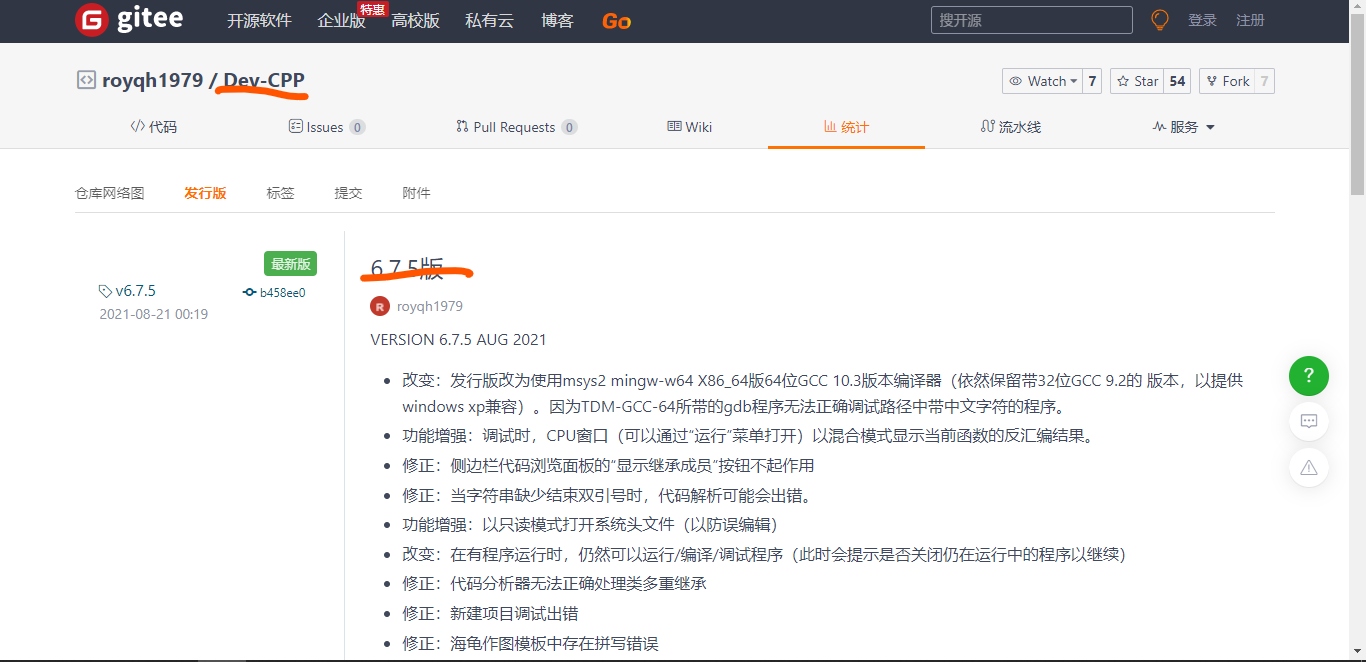Click the 特惠 badge on 企业版

pos(373,9)
